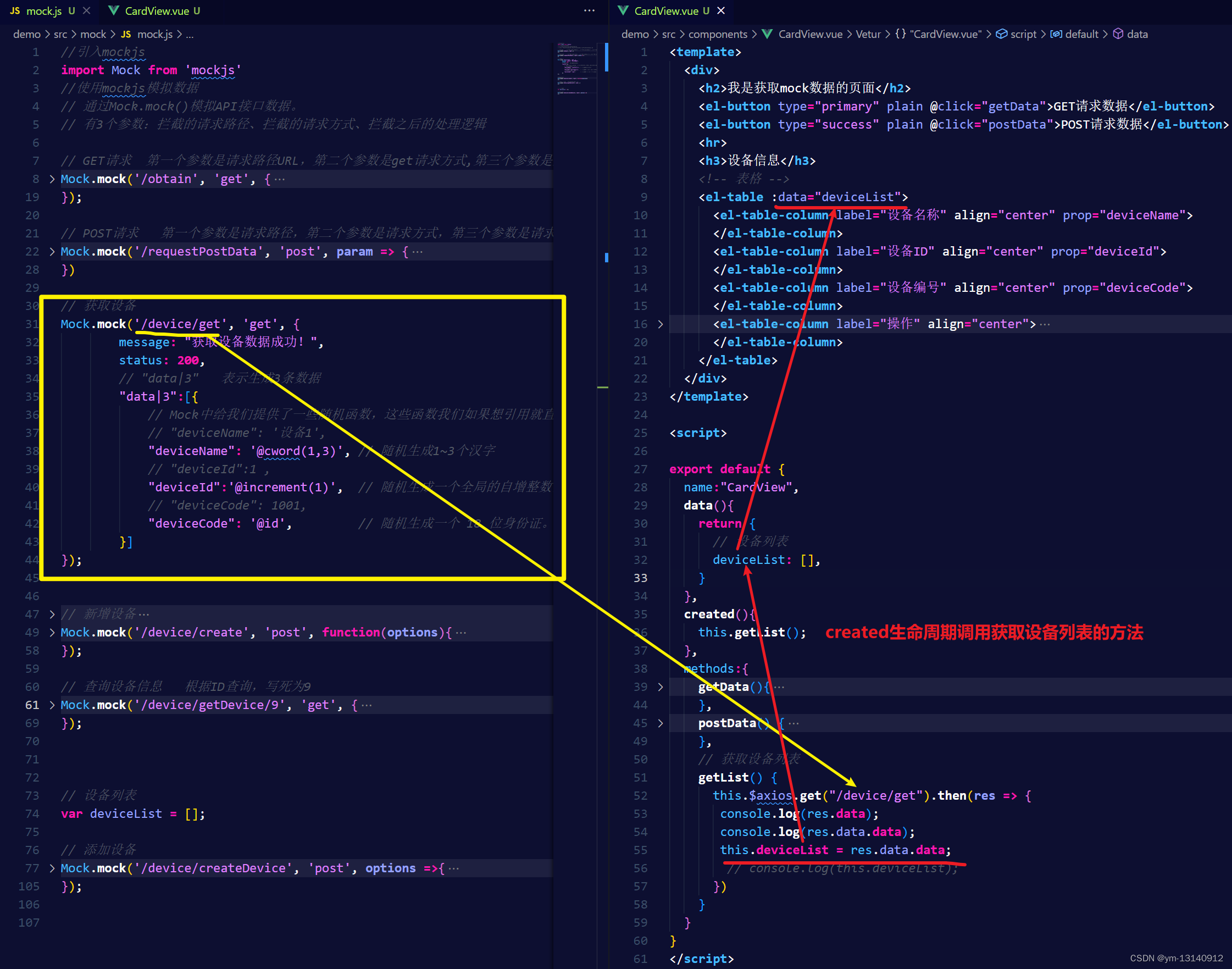Activate the right pane CardView.vue tab
1232x969 pixels.
pos(665,11)
